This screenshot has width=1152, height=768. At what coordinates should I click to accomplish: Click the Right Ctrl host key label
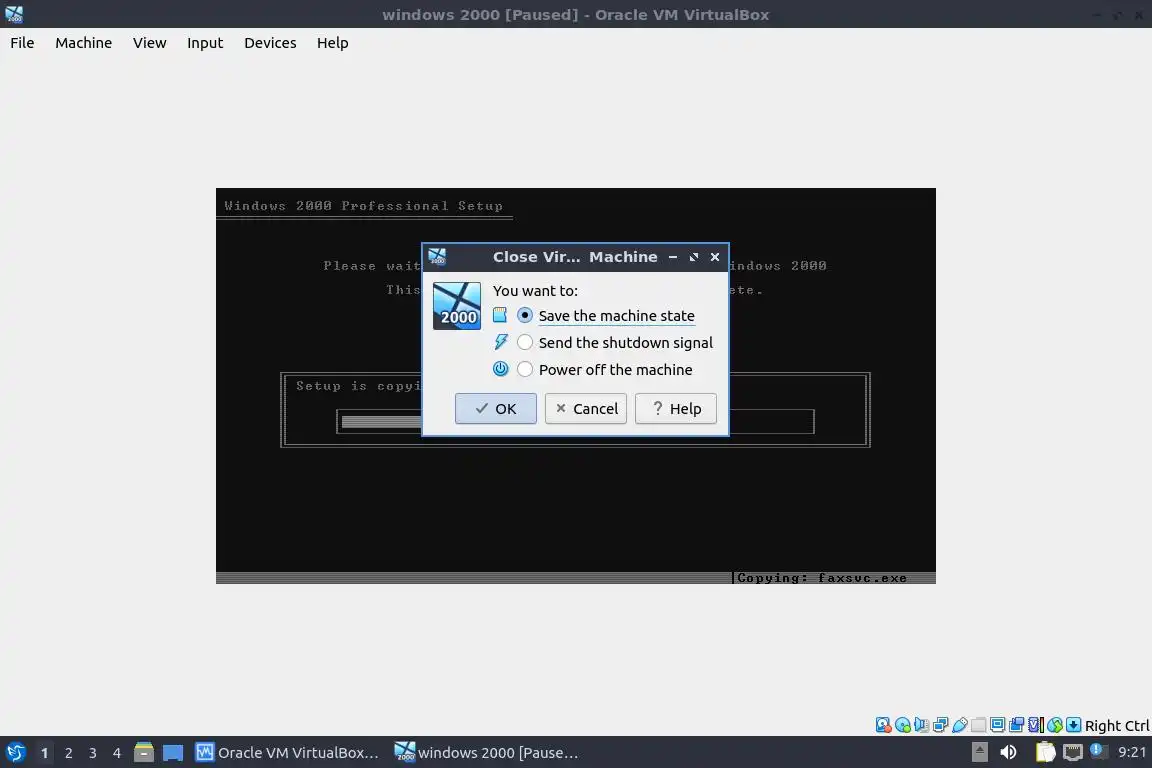(1117, 725)
